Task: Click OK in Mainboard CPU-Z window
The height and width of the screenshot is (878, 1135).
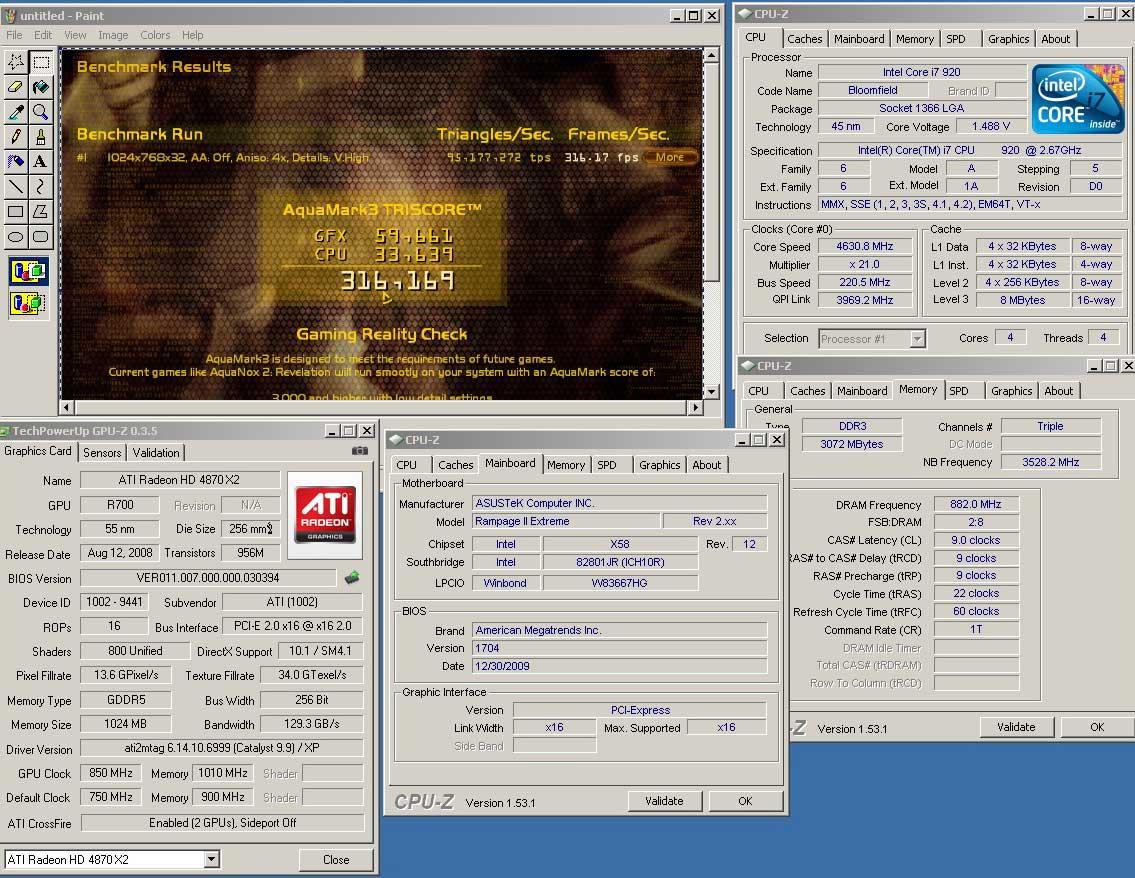Action: coord(745,801)
